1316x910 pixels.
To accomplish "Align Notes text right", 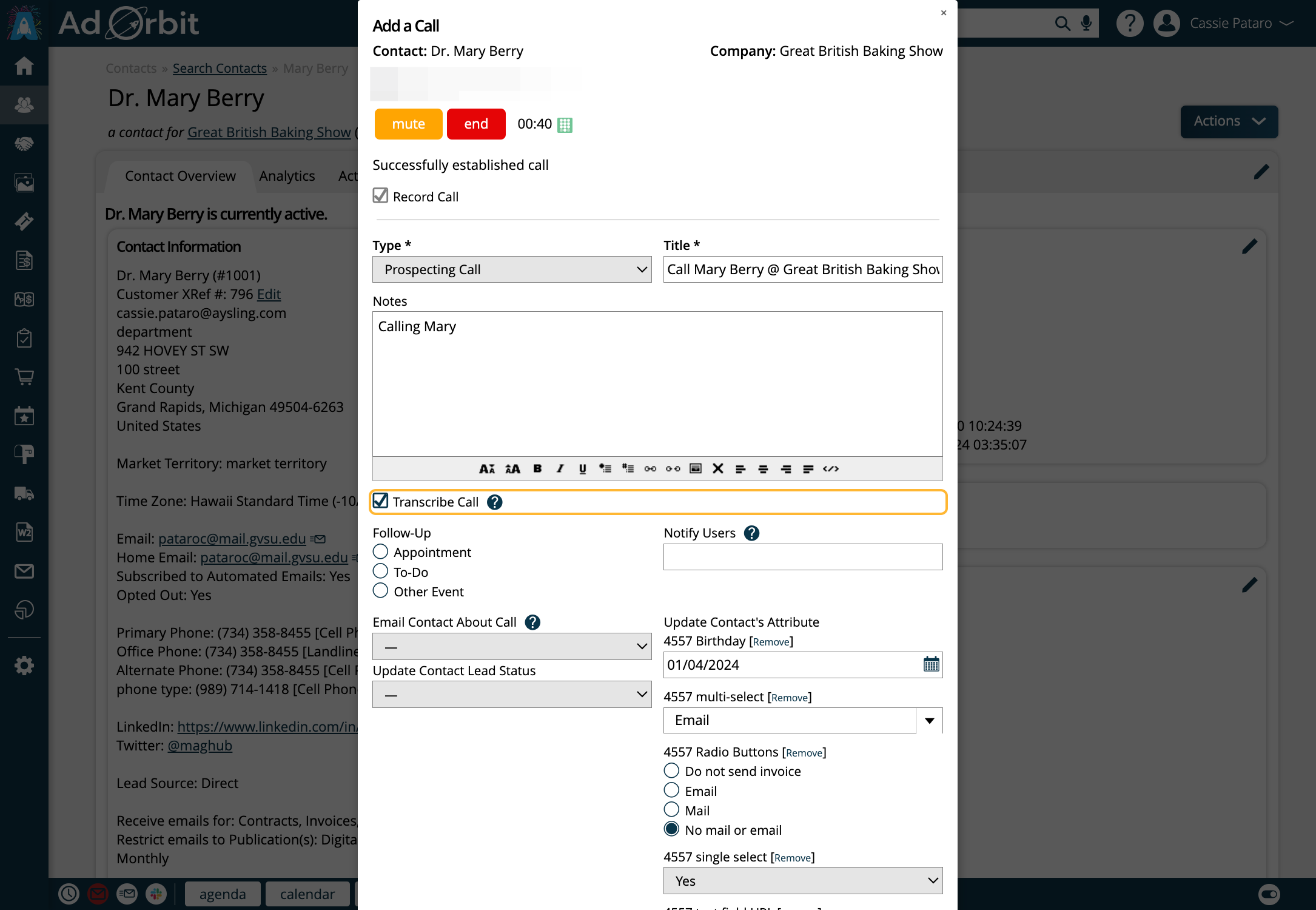I will point(786,469).
